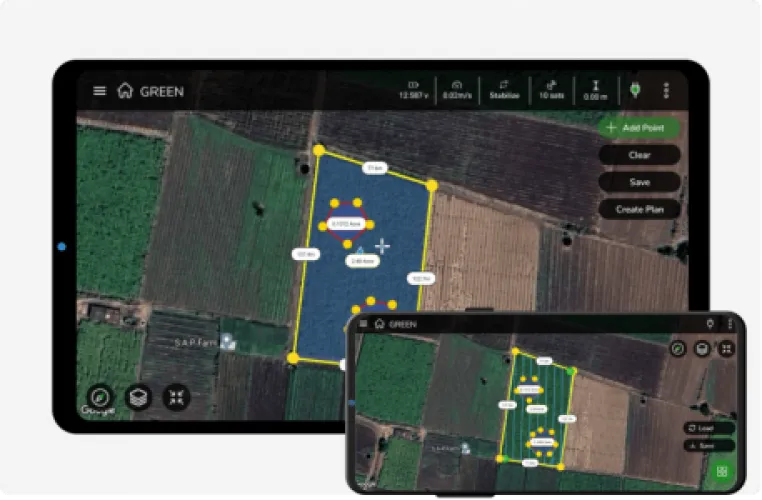The image size is (762, 500).
Task: Tap the fullscreen expand icon on tablet
Action: click(x=177, y=396)
